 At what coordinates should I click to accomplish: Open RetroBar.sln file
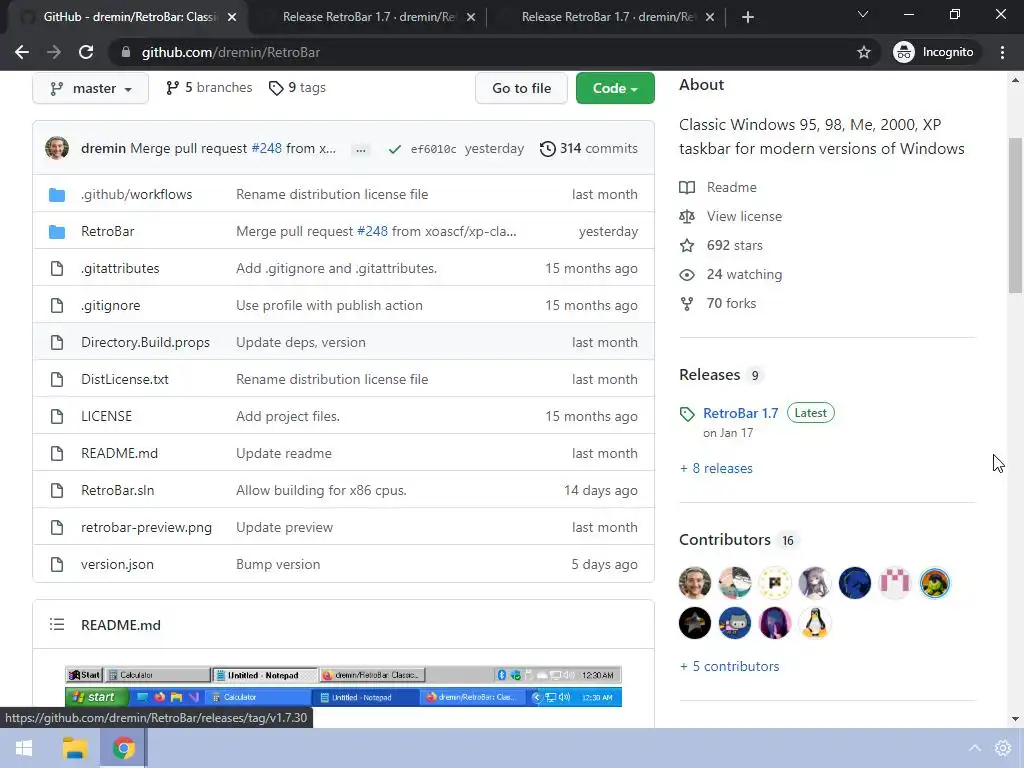pyautogui.click(x=118, y=490)
